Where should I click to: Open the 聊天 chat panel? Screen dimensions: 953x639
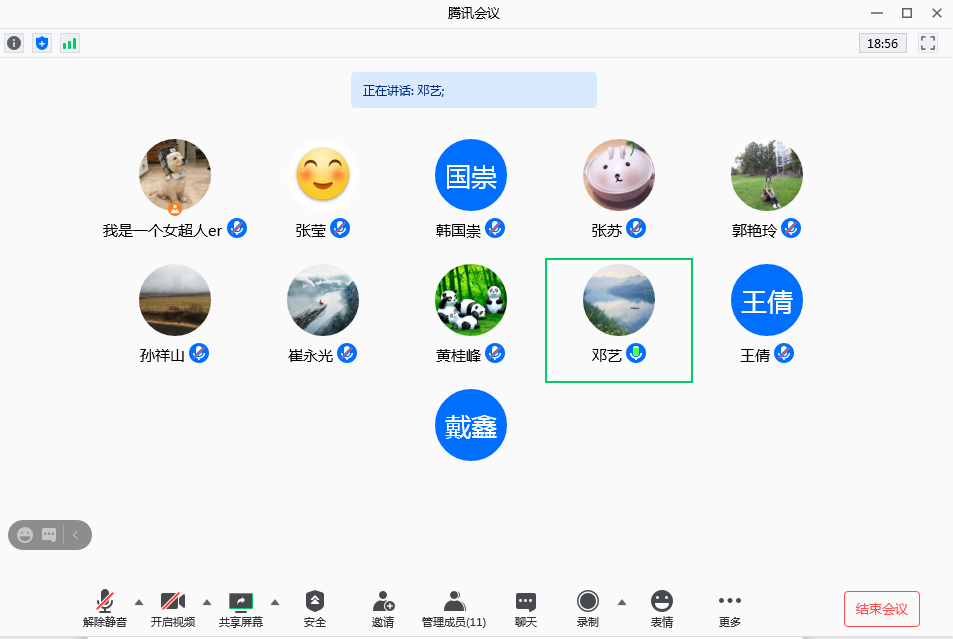[526, 608]
